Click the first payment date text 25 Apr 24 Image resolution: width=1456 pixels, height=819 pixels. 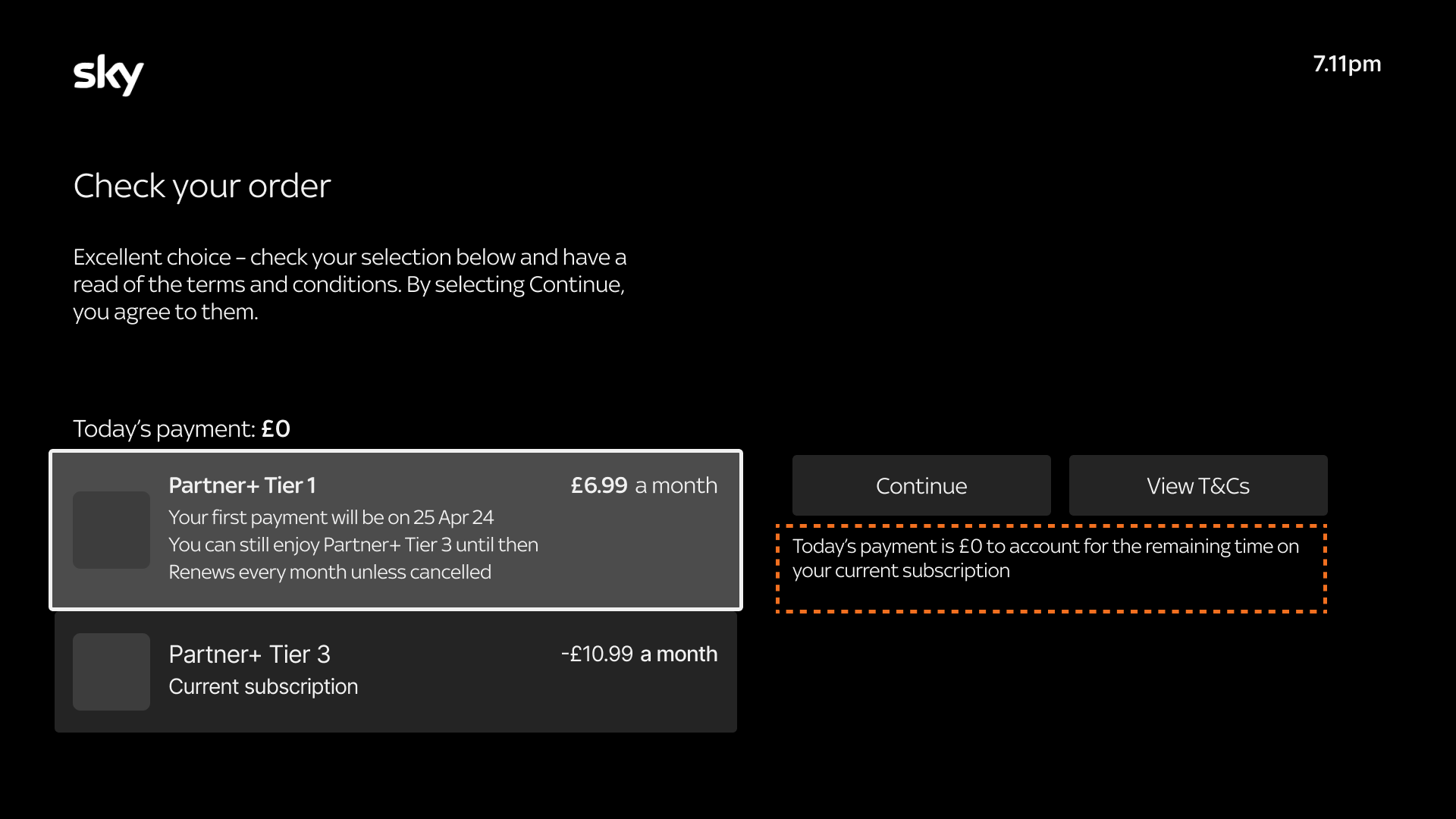(x=453, y=517)
